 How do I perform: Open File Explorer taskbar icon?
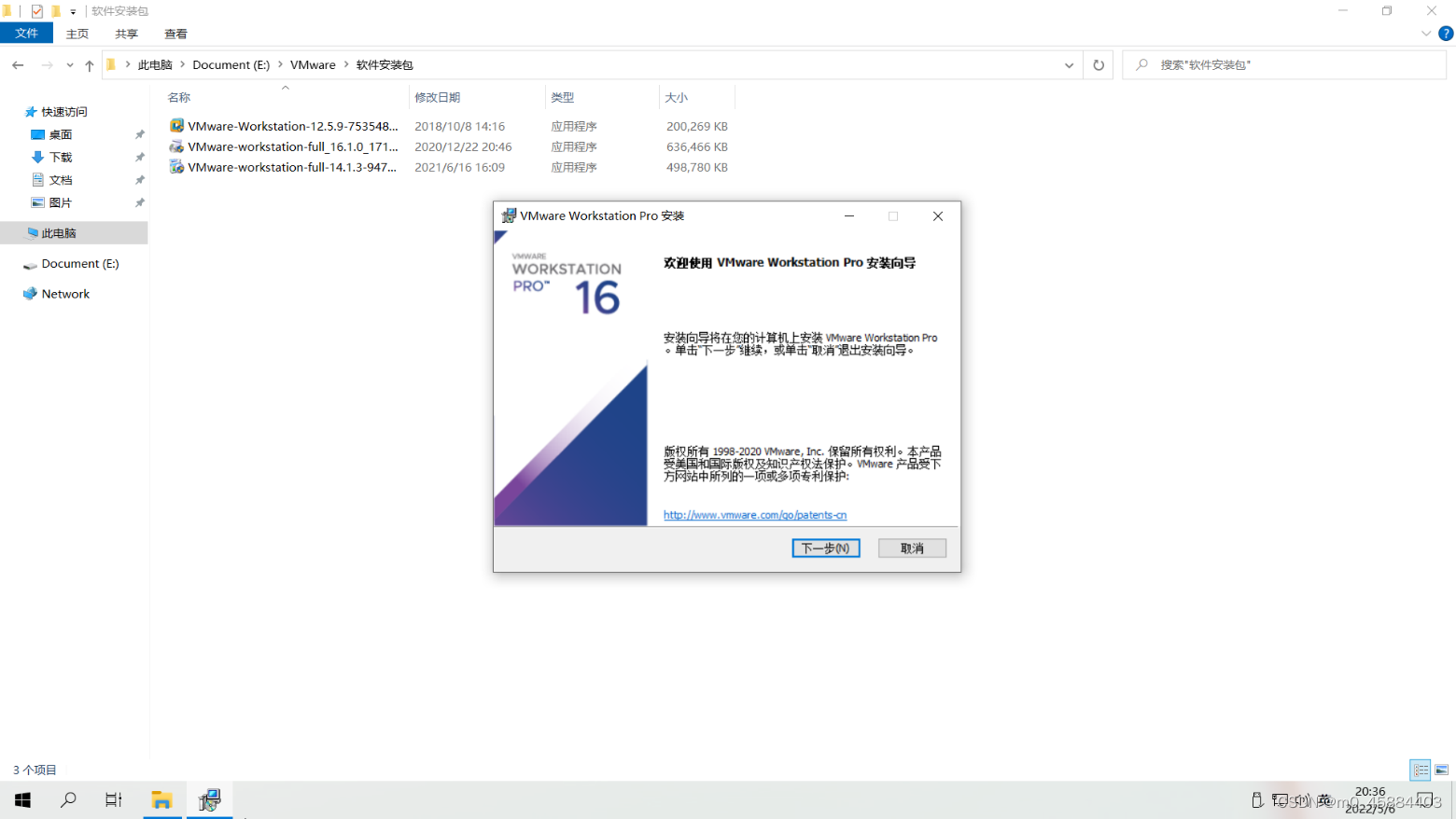(162, 800)
